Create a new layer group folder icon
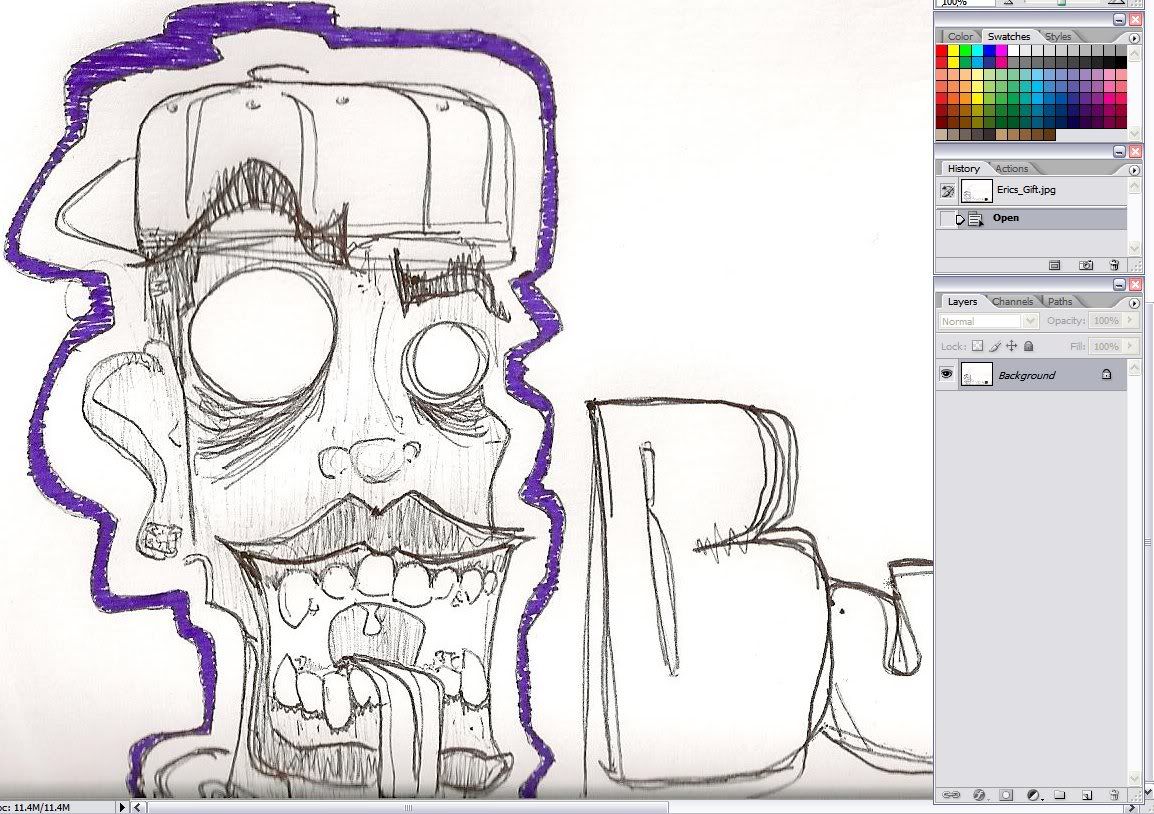Image resolution: width=1154 pixels, height=814 pixels. tap(1059, 795)
